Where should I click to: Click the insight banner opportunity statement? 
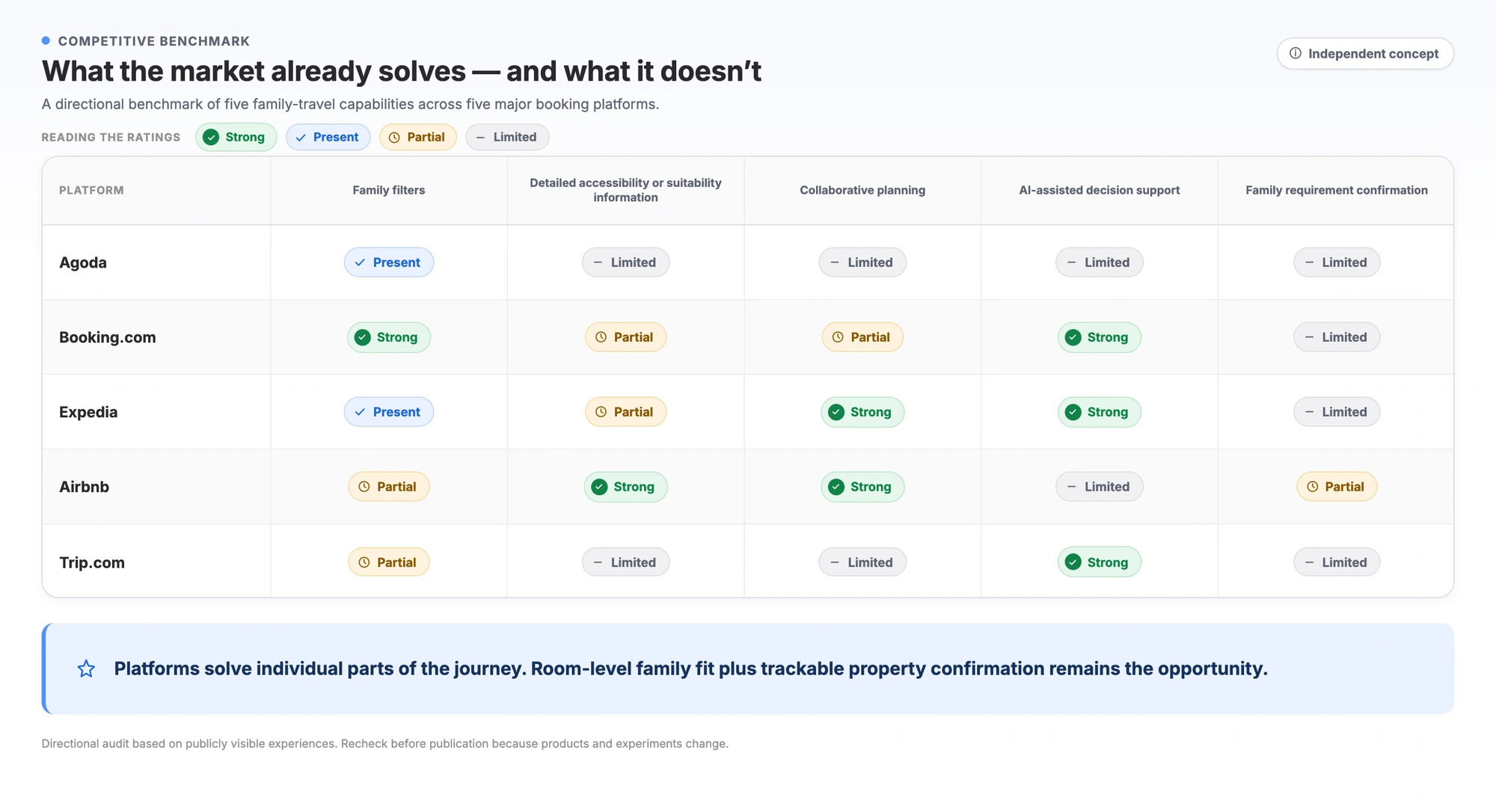[x=690, y=668]
